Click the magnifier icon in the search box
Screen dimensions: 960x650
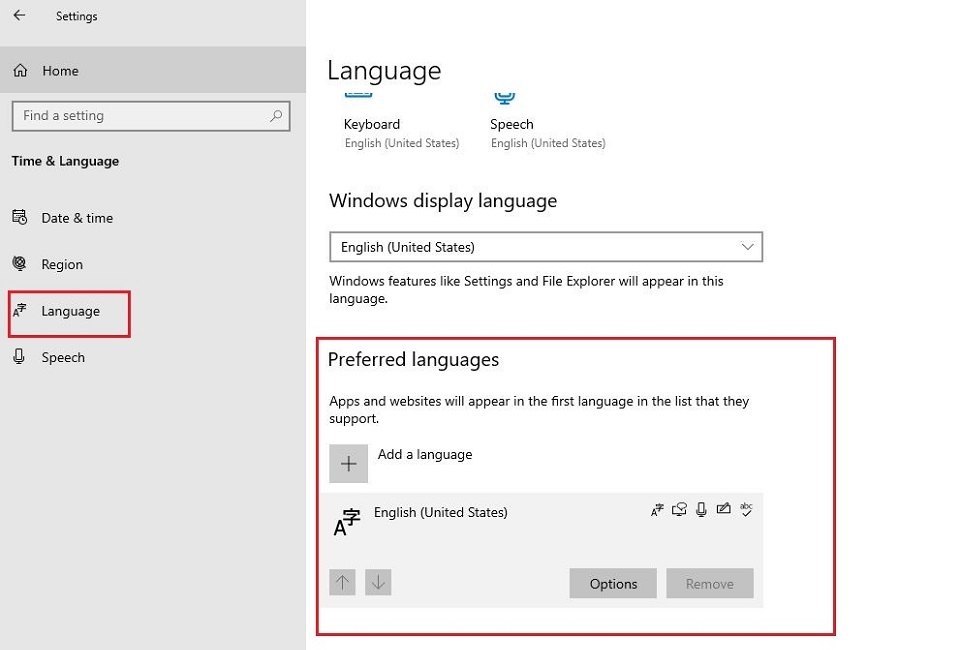[276, 116]
